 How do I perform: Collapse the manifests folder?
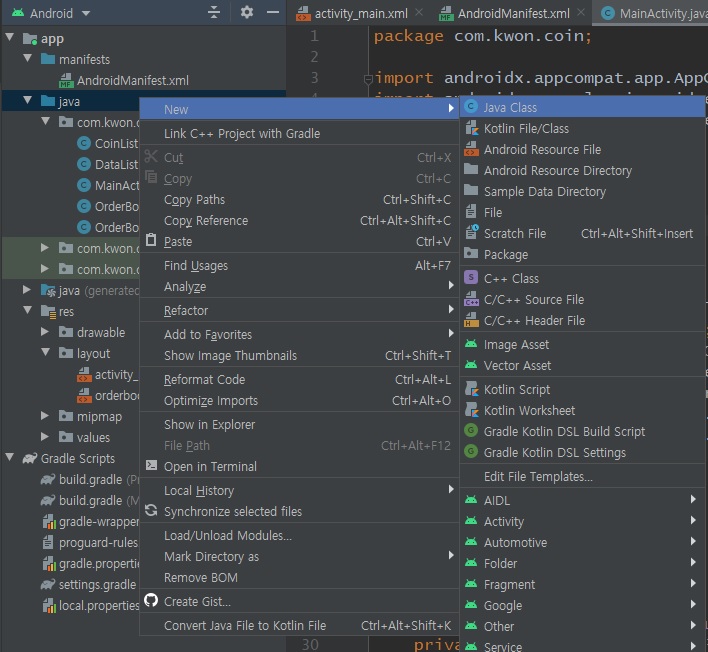(x=28, y=59)
